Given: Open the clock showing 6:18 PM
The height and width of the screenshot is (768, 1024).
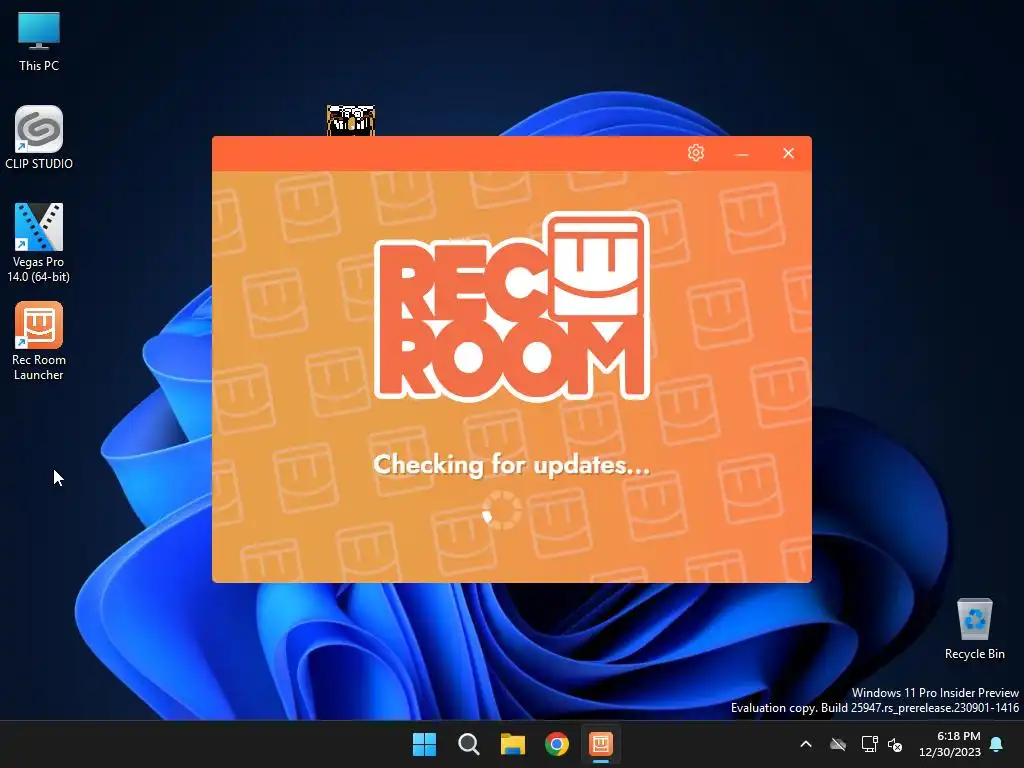Looking at the screenshot, I should [x=950, y=744].
